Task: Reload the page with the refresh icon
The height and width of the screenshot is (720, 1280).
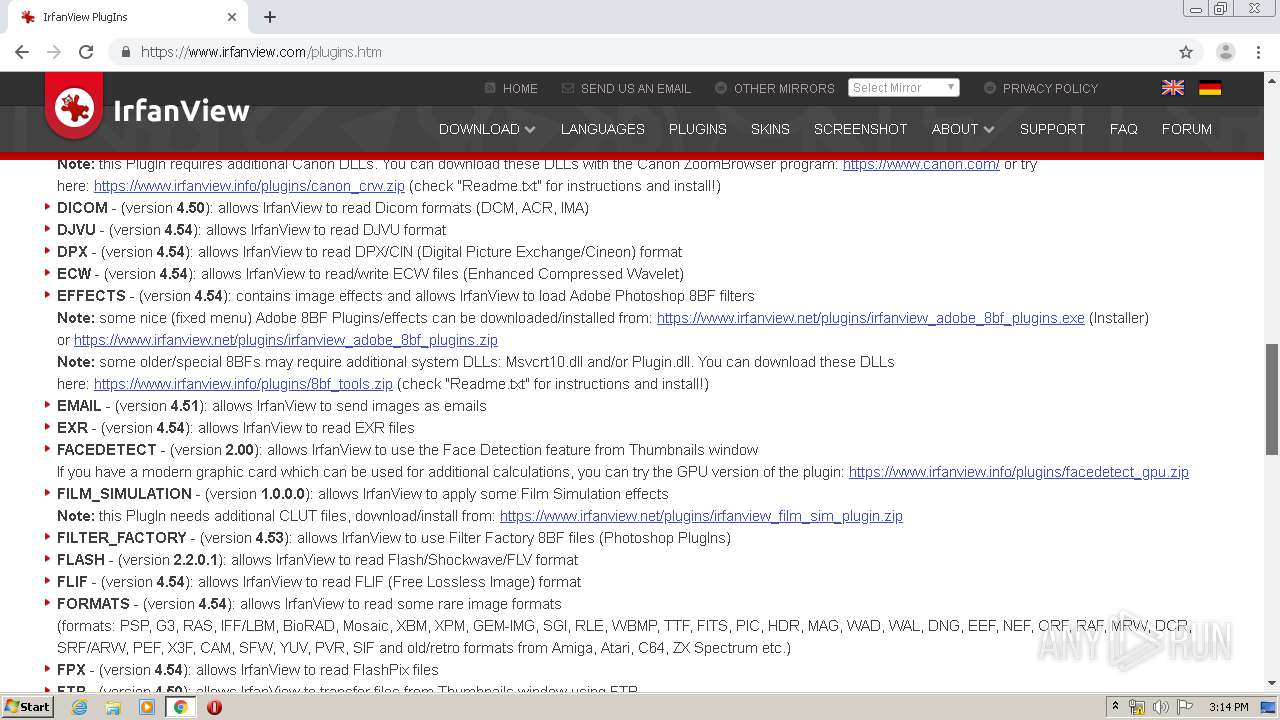Action: click(x=86, y=52)
